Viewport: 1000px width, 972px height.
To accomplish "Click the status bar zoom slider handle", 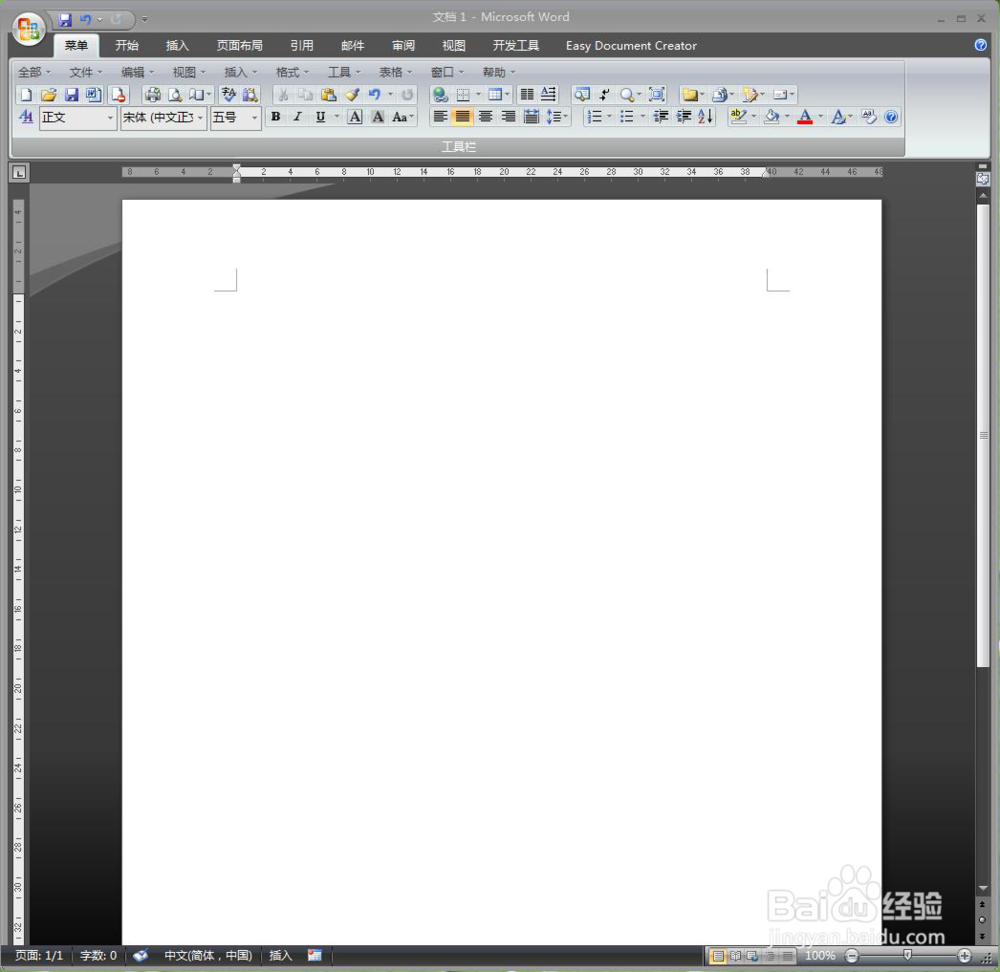I will (x=907, y=955).
